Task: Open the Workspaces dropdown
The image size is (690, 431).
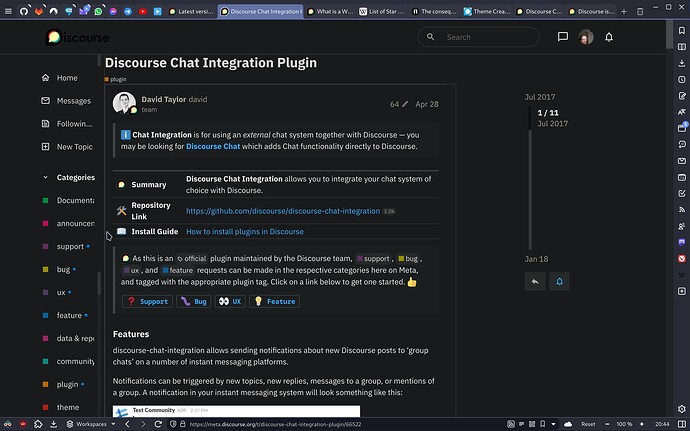Action: pyautogui.click(x=91, y=424)
